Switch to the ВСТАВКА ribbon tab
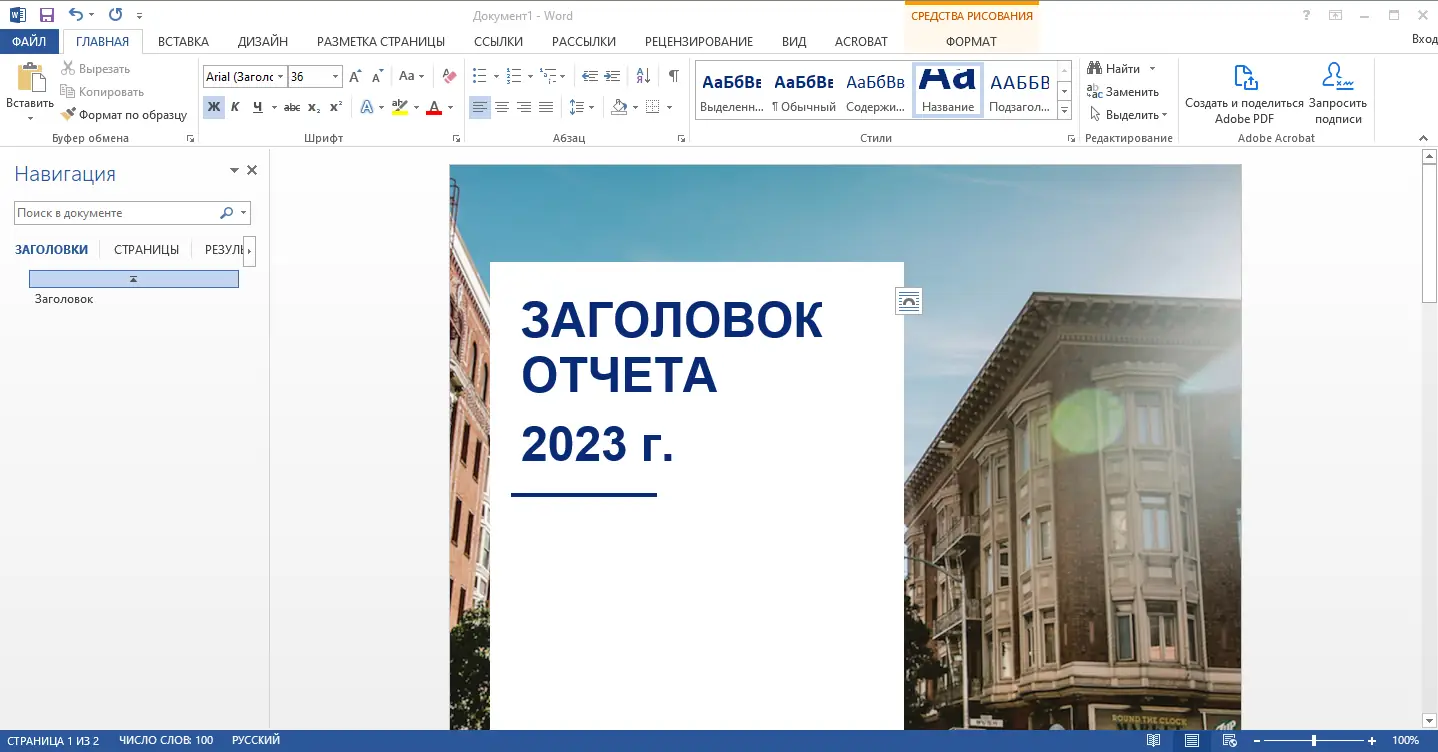1438x752 pixels. coord(183,41)
